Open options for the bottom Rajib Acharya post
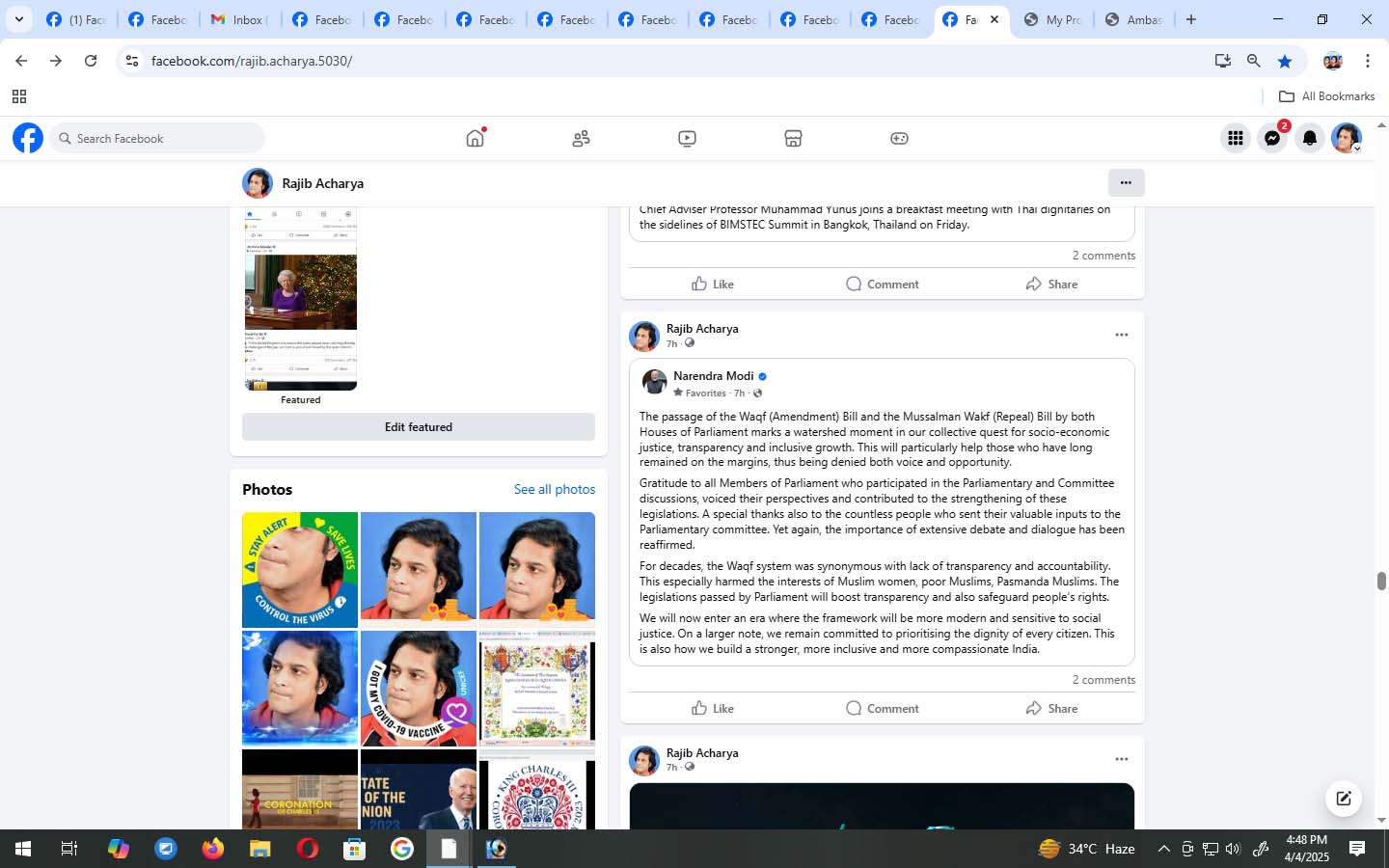Screen dimensions: 1389x868 coord(1121,759)
